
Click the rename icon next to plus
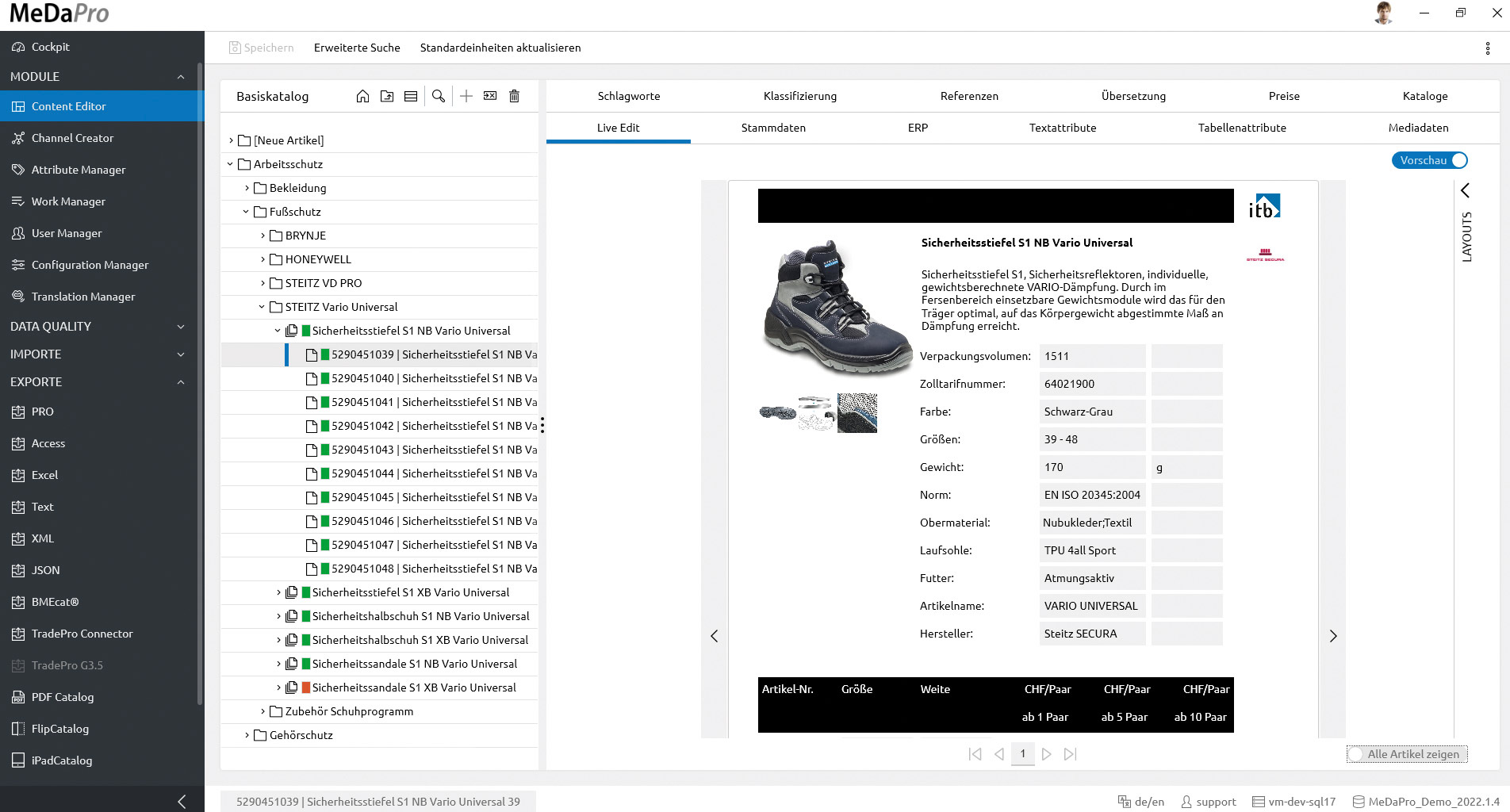(490, 96)
